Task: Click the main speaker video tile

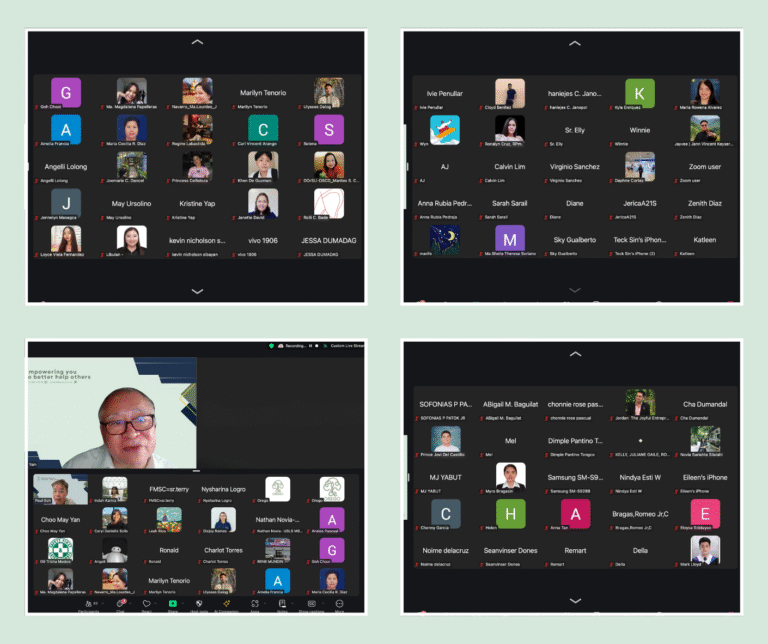Action: (113, 413)
